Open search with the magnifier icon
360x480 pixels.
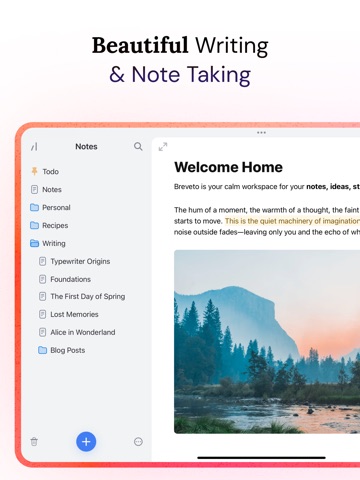coord(138,146)
